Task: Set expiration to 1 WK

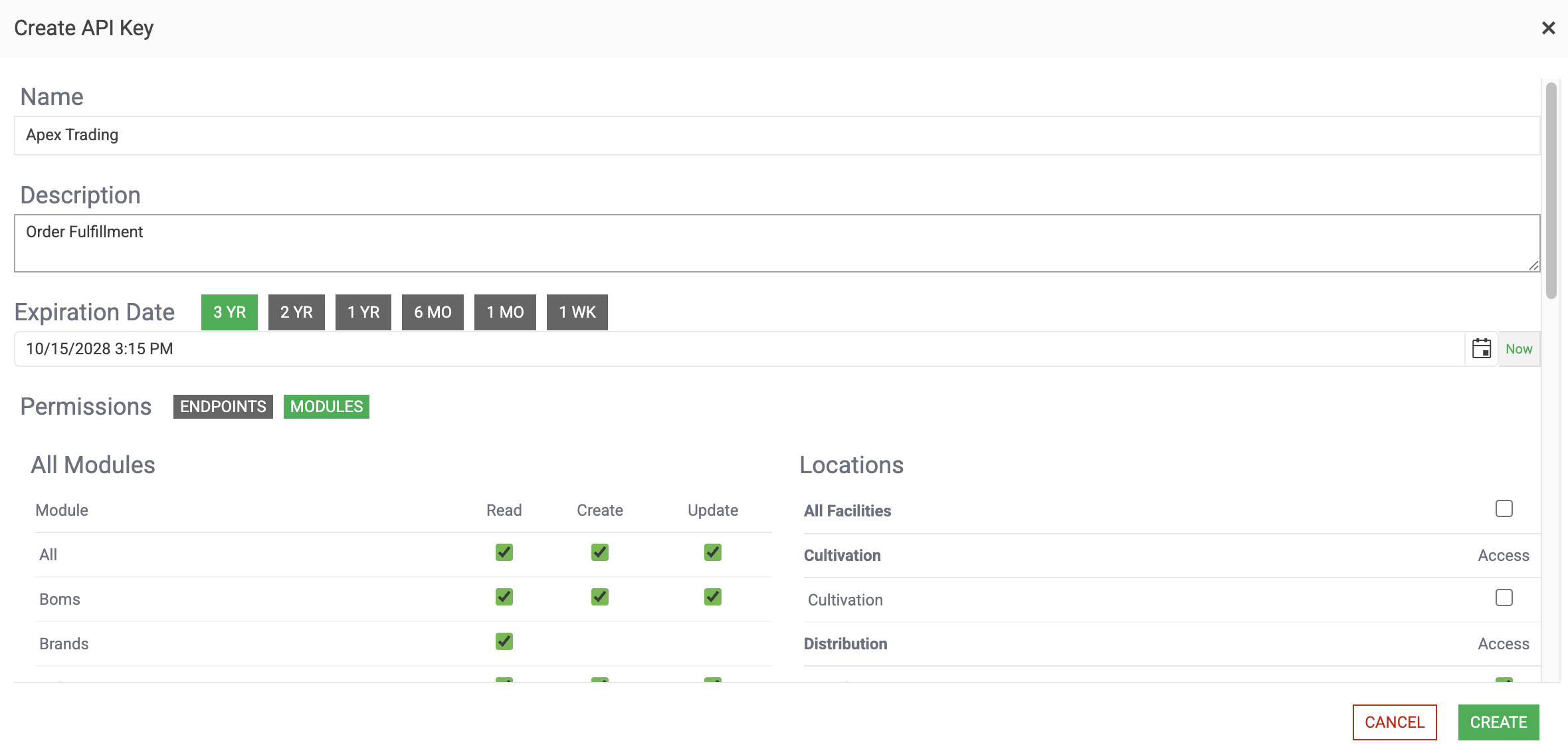Action: point(577,312)
